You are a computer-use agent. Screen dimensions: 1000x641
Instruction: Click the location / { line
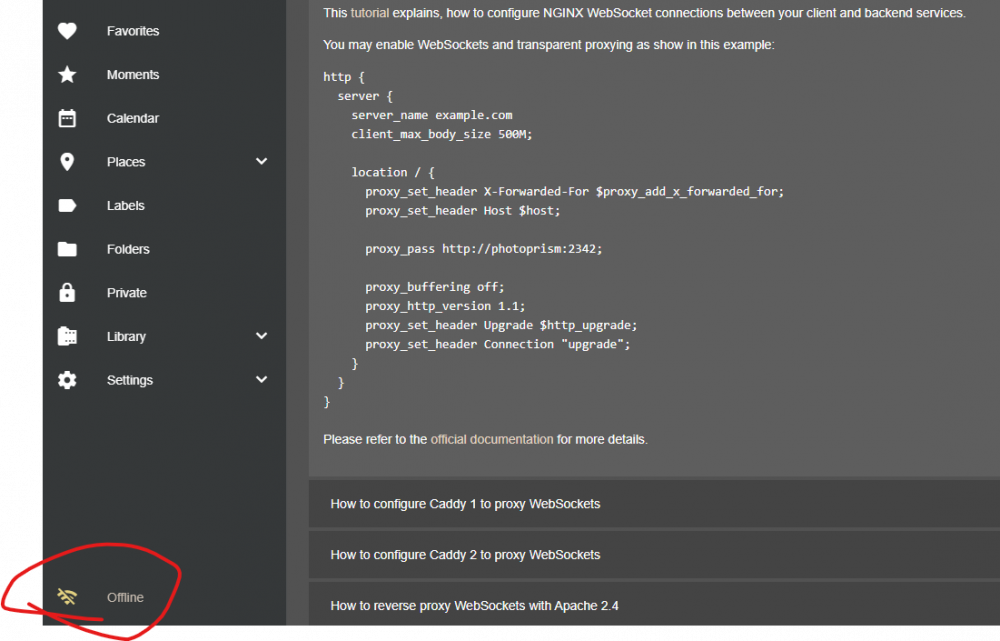(x=393, y=172)
